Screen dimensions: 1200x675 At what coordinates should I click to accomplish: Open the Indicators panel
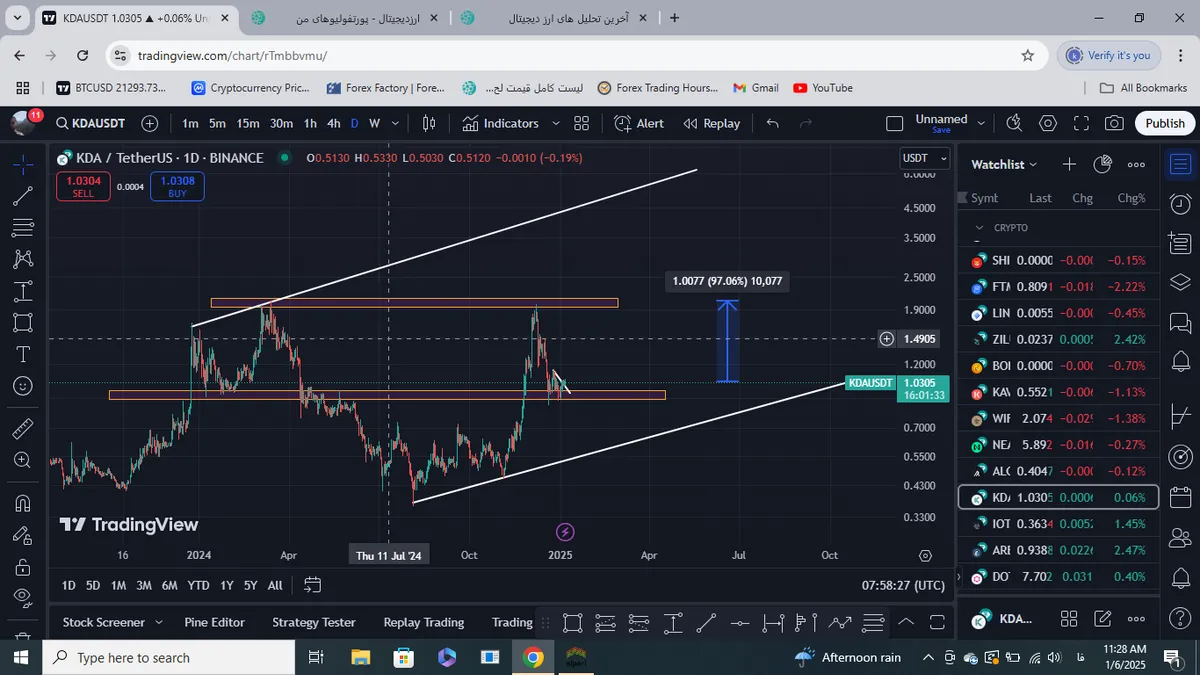(500, 123)
